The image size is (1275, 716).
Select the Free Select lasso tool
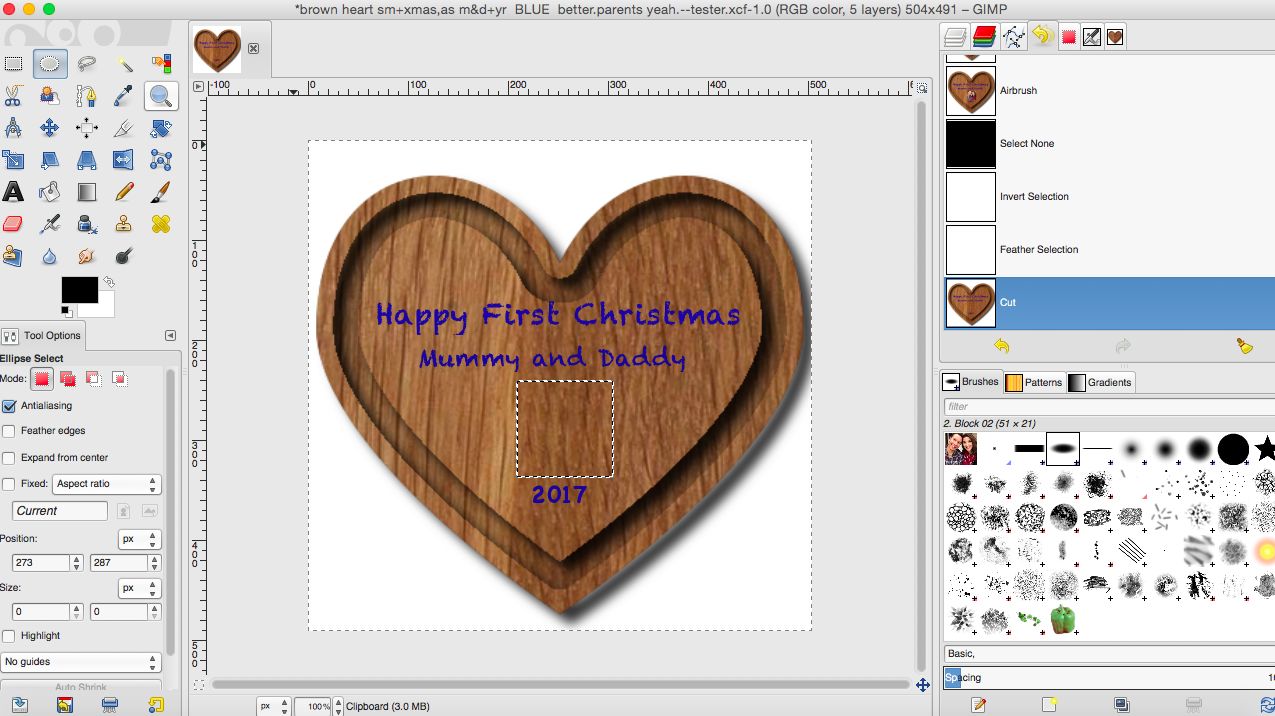87,64
